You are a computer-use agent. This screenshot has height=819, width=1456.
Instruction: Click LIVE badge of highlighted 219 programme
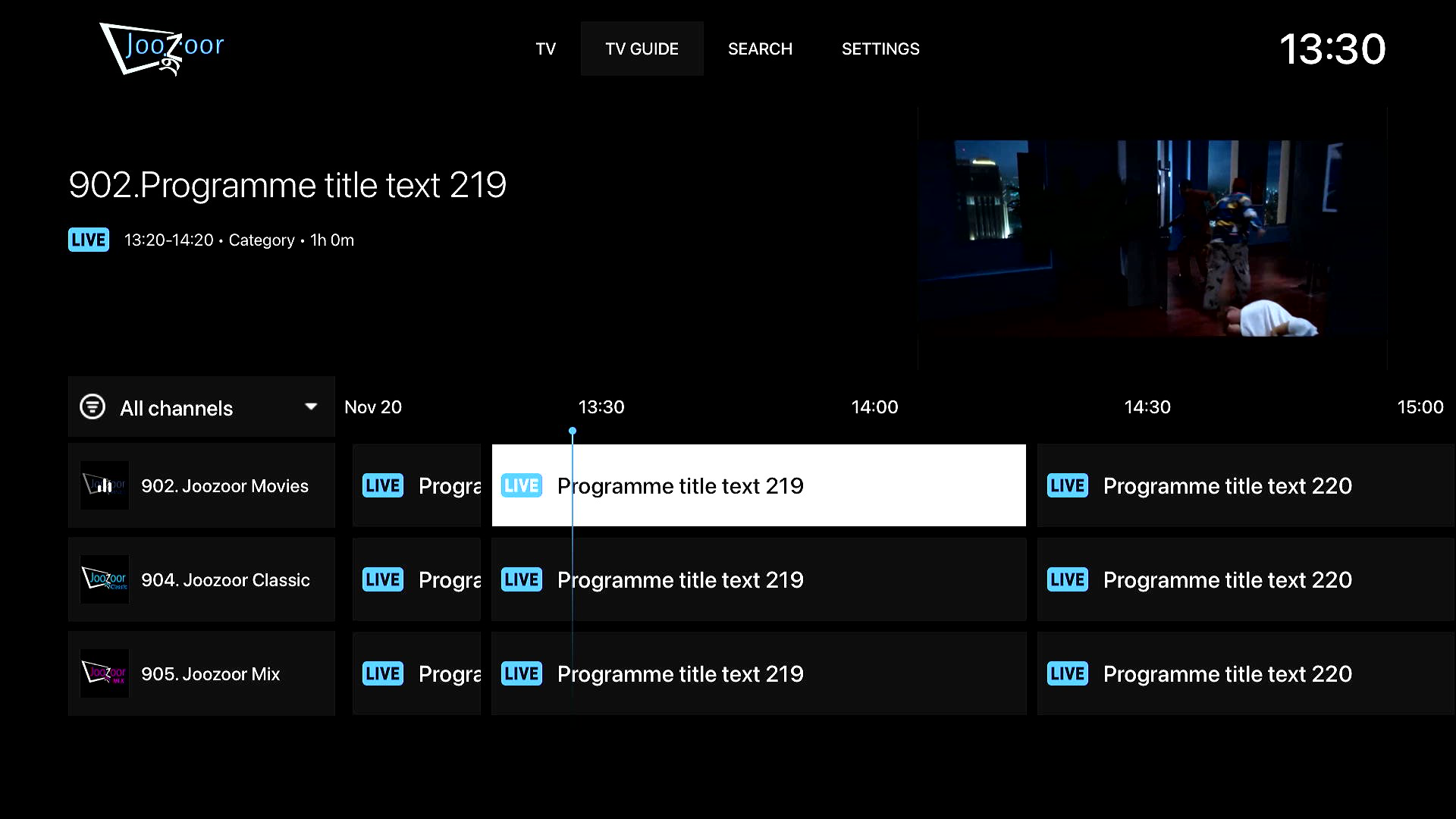(x=522, y=485)
